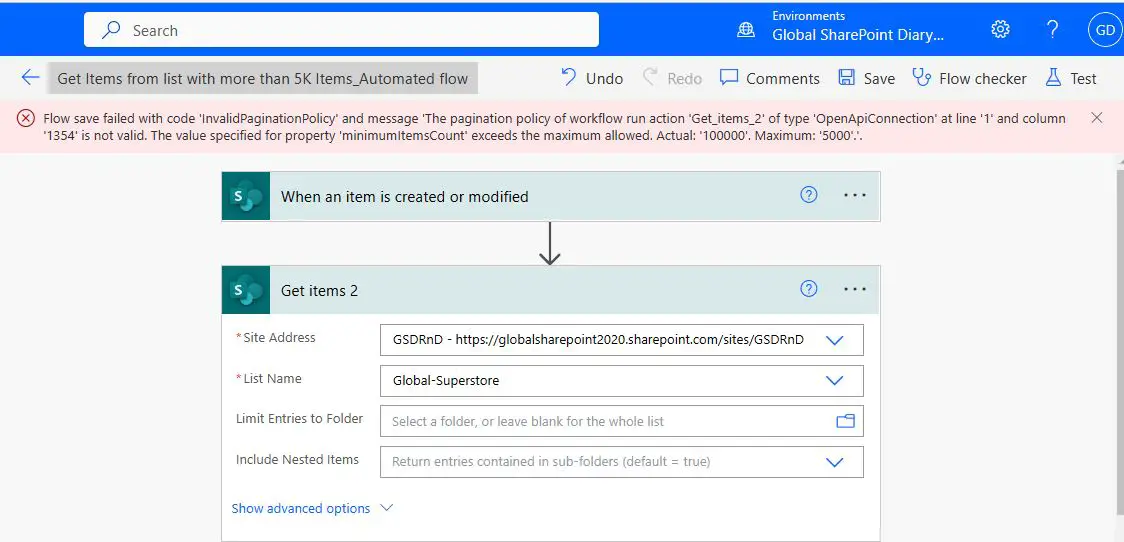This screenshot has width=1124, height=542.
Task: Open trigger card ellipsis menu
Action: [x=855, y=195]
